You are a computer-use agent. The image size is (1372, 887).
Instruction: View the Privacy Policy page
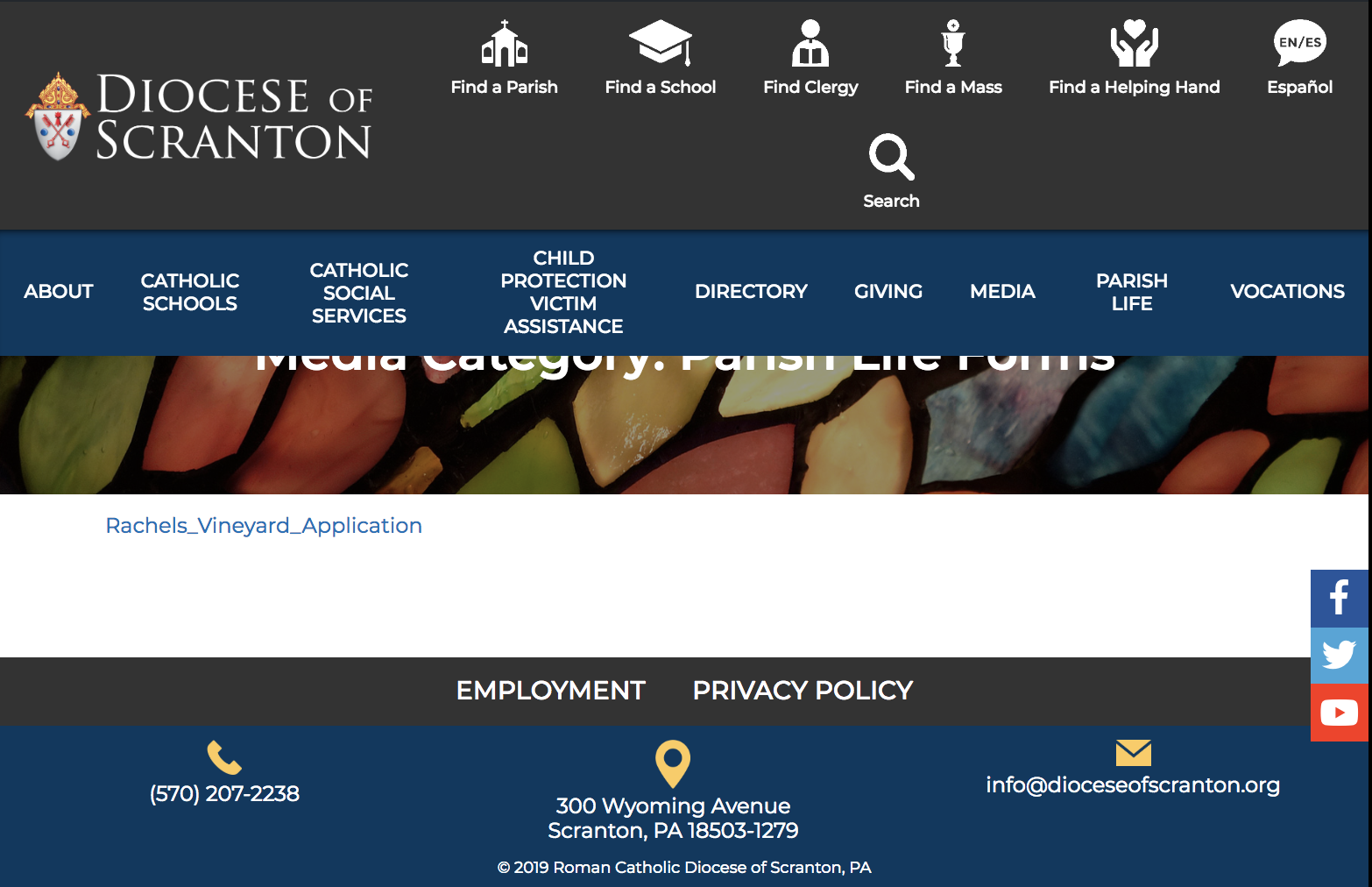coord(803,691)
